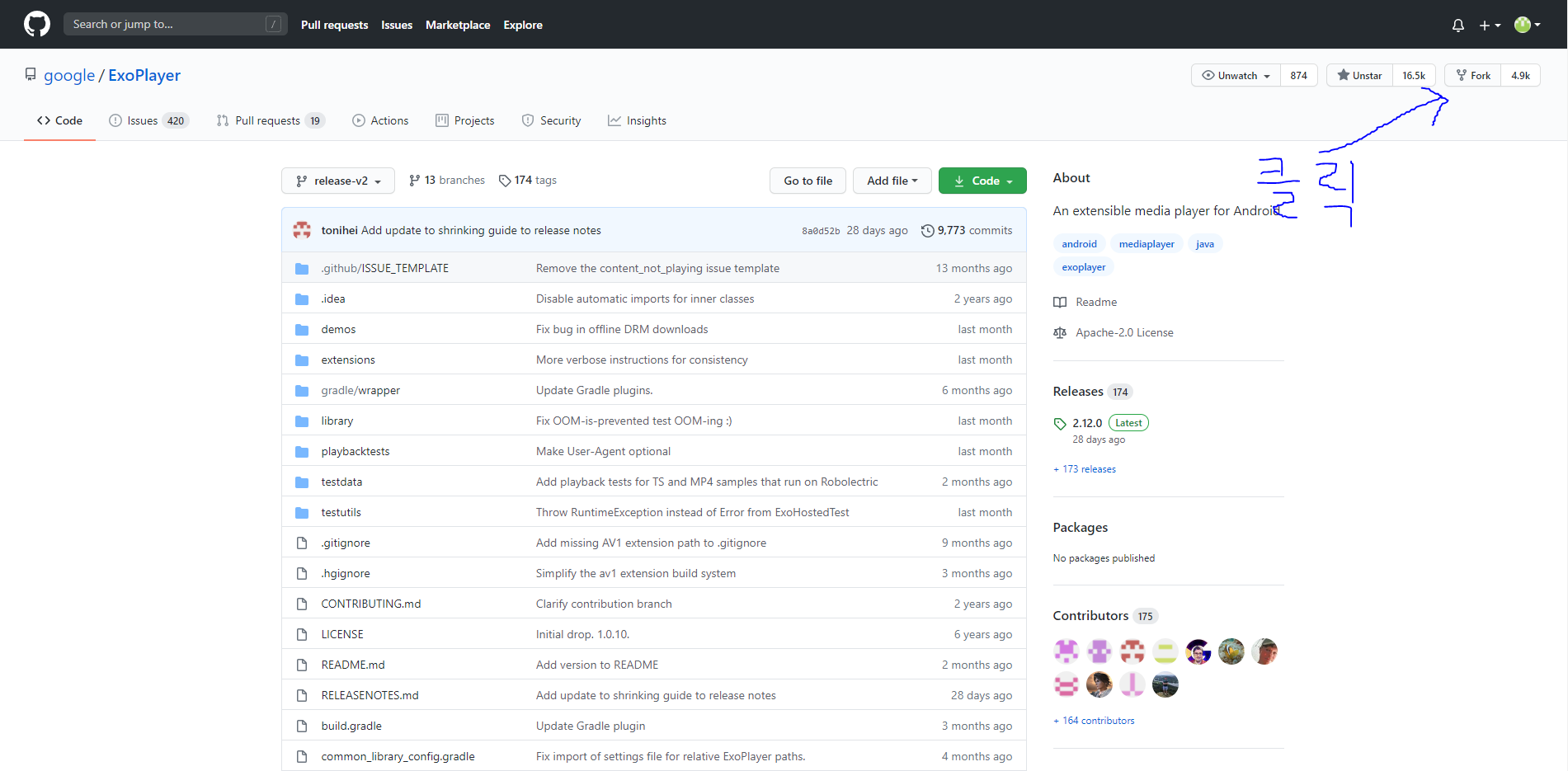
Task: Click the LICENSE file icon
Action: [302, 635]
